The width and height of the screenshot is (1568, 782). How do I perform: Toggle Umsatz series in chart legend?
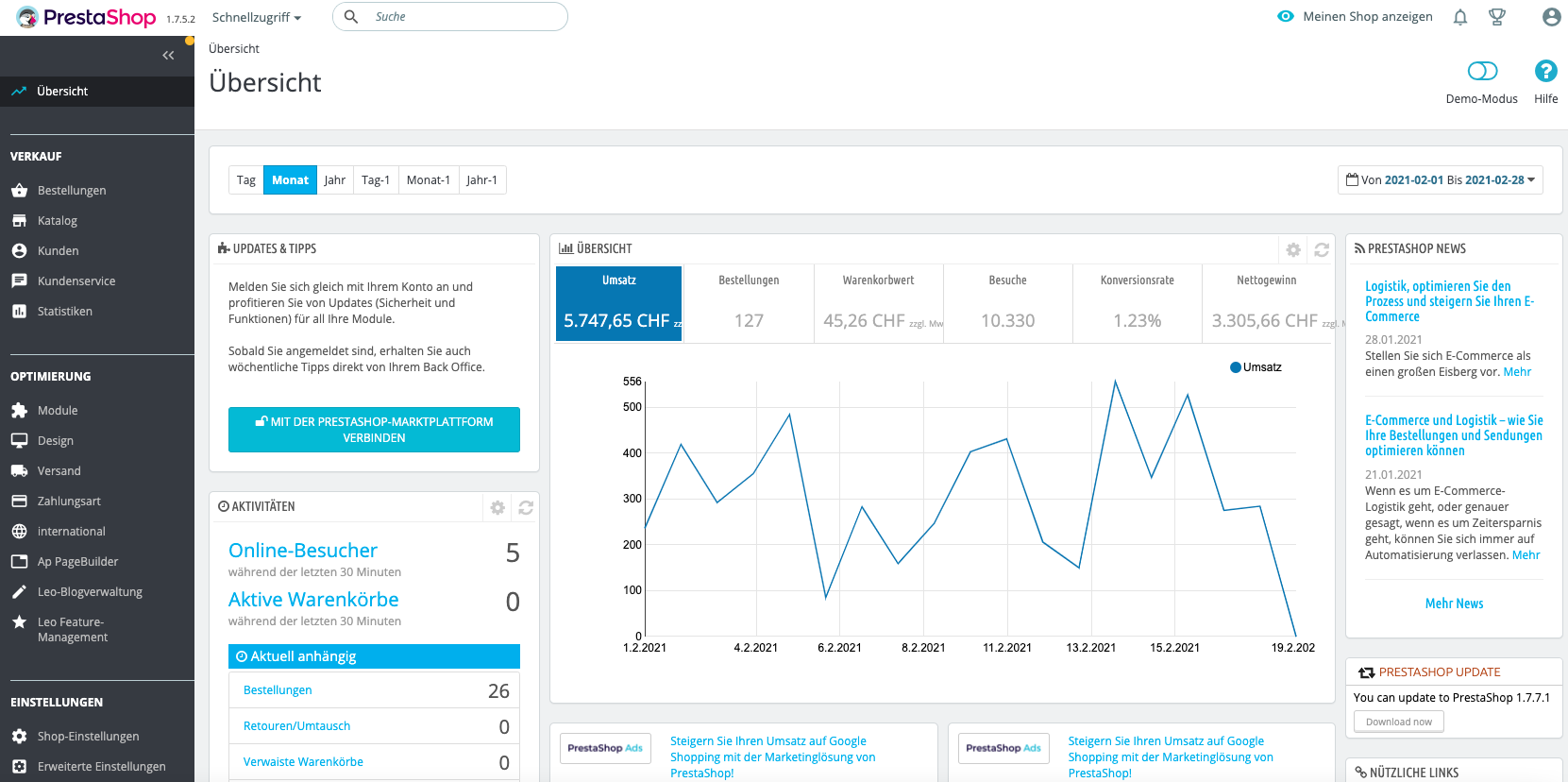click(1256, 367)
